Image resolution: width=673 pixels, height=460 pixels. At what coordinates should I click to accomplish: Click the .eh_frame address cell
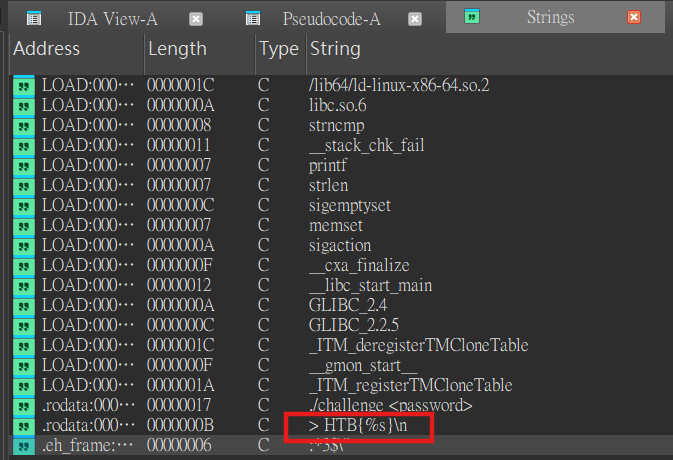point(88,445)
